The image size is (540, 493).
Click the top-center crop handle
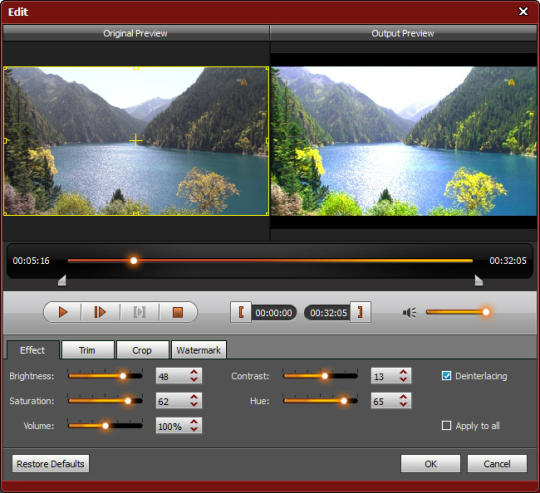pos(136,68)
